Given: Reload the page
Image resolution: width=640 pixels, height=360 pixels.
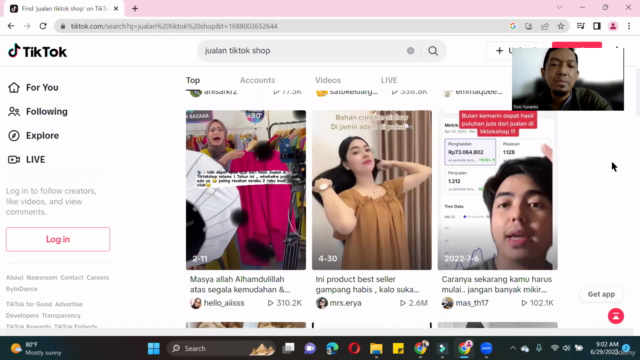Looking at the screenshot, I should 43,26.
